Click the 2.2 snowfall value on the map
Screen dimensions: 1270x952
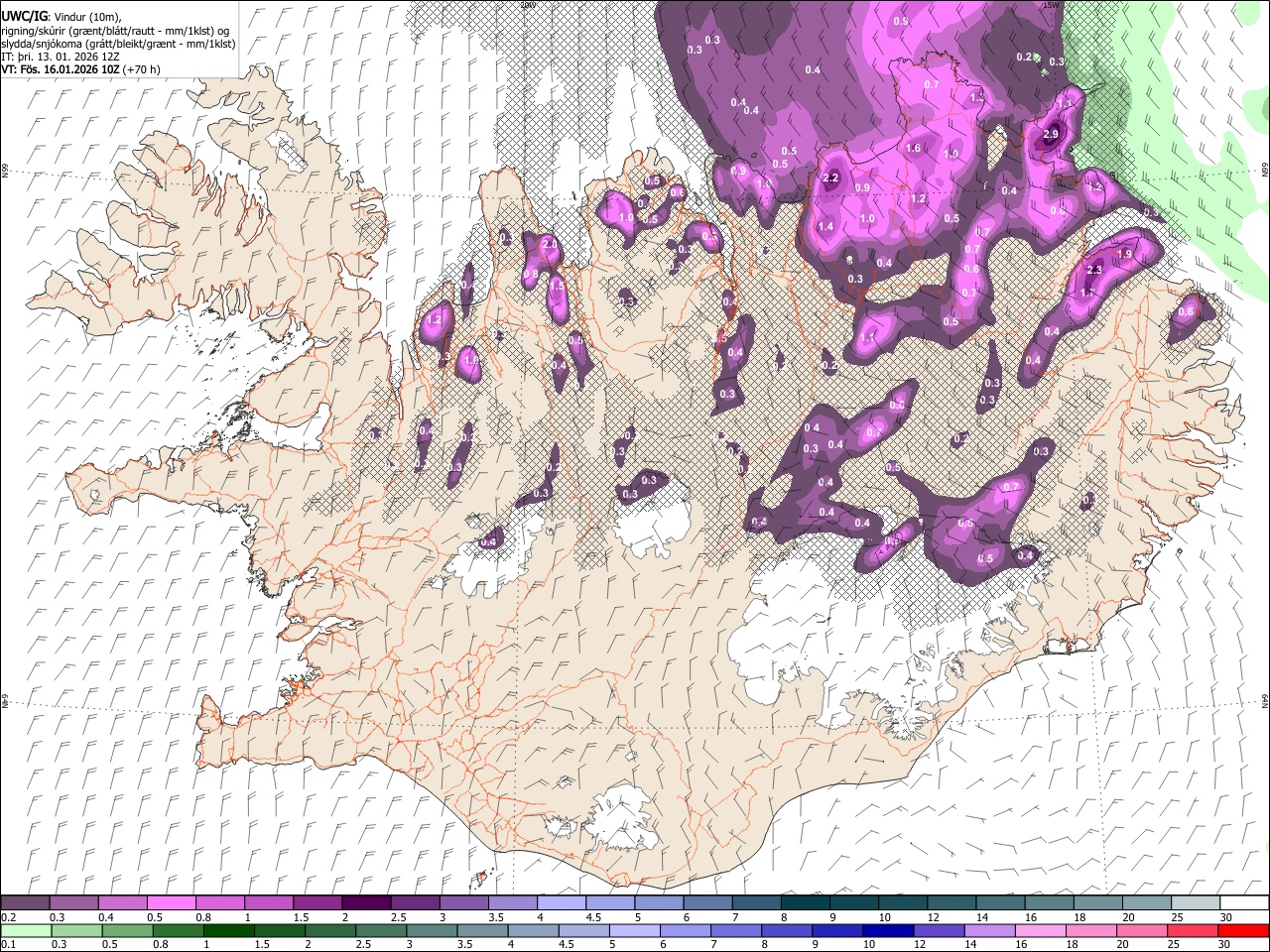coord(831,178)
